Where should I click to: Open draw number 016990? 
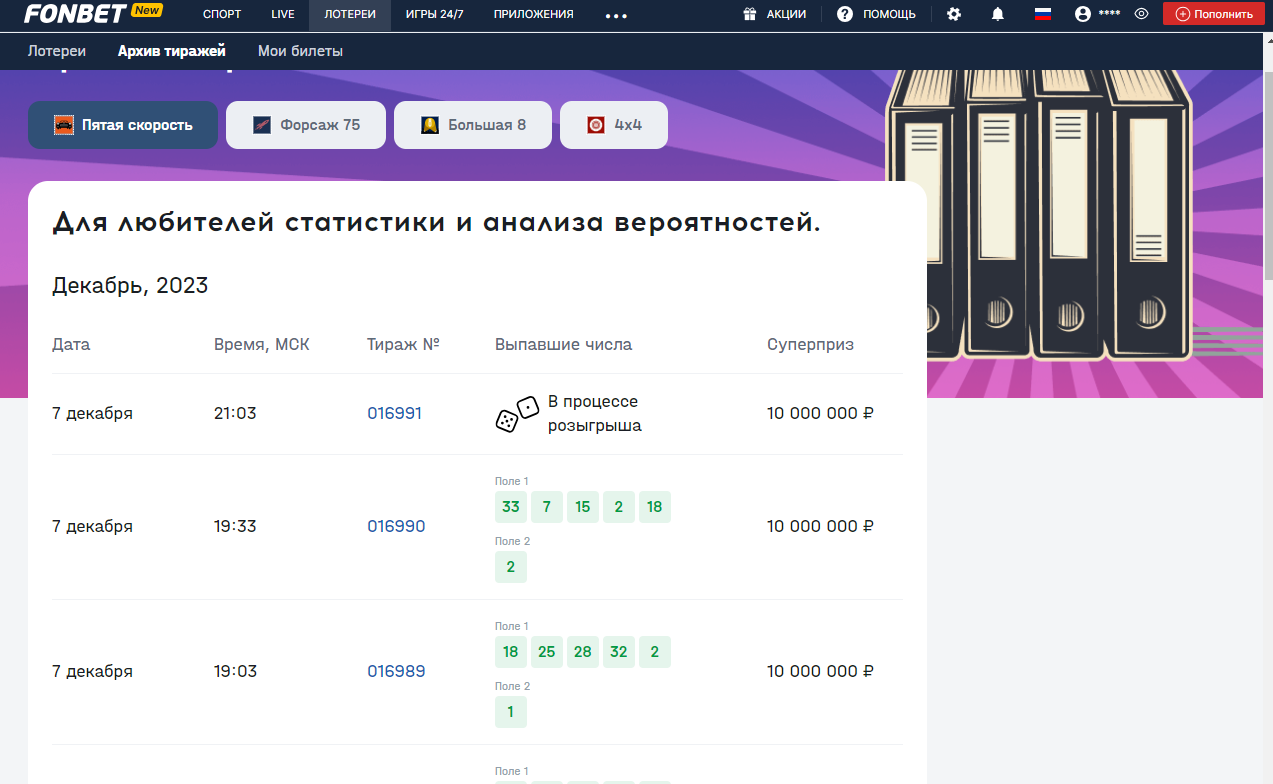point(396,526)
